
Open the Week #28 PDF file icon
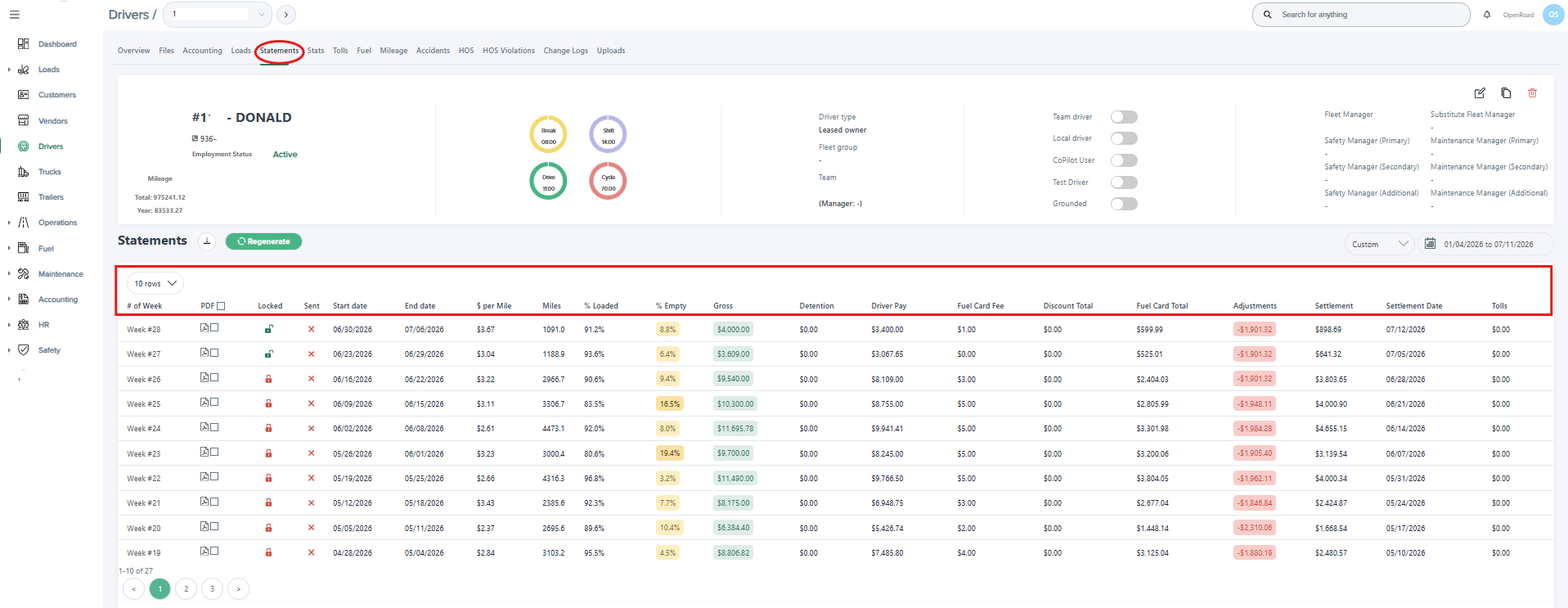(204, 327)
